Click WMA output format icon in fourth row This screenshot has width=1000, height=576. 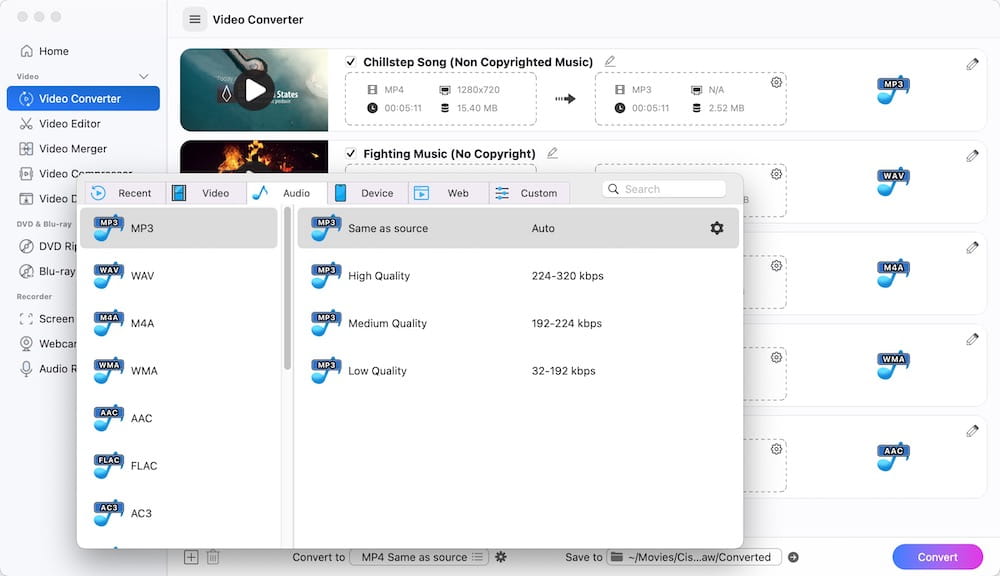tap(892, 366)
